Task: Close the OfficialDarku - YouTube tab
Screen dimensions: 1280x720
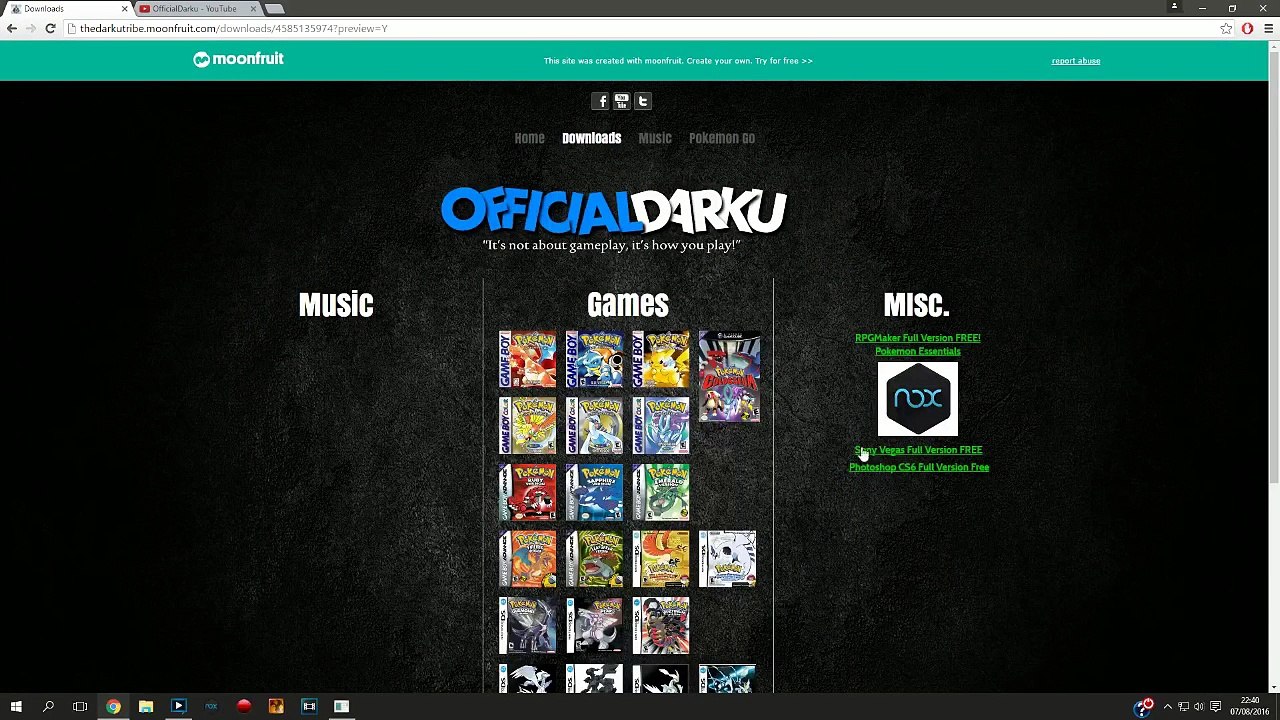Action: 253,9
